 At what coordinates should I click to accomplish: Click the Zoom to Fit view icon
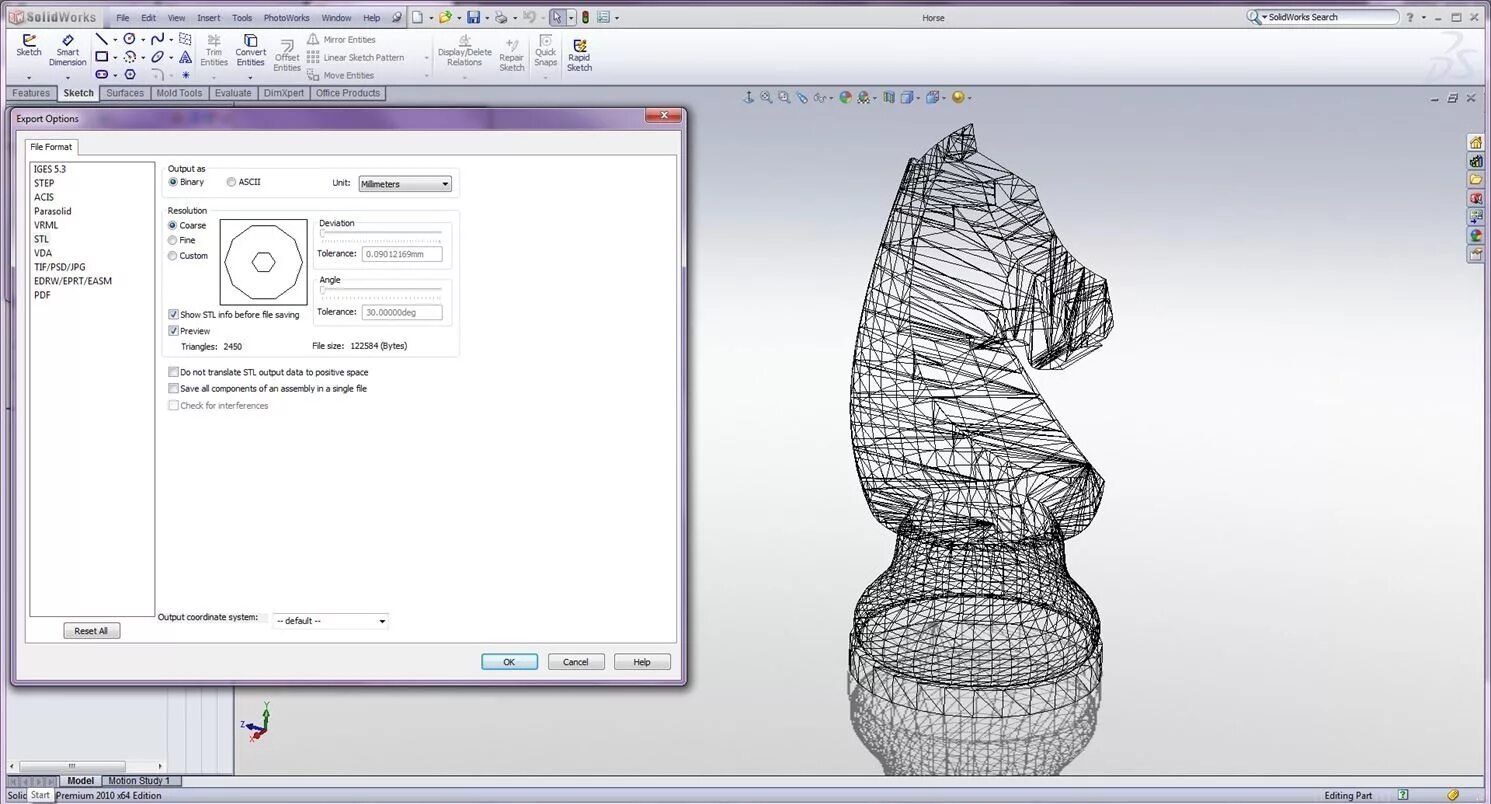click(766, 97)
